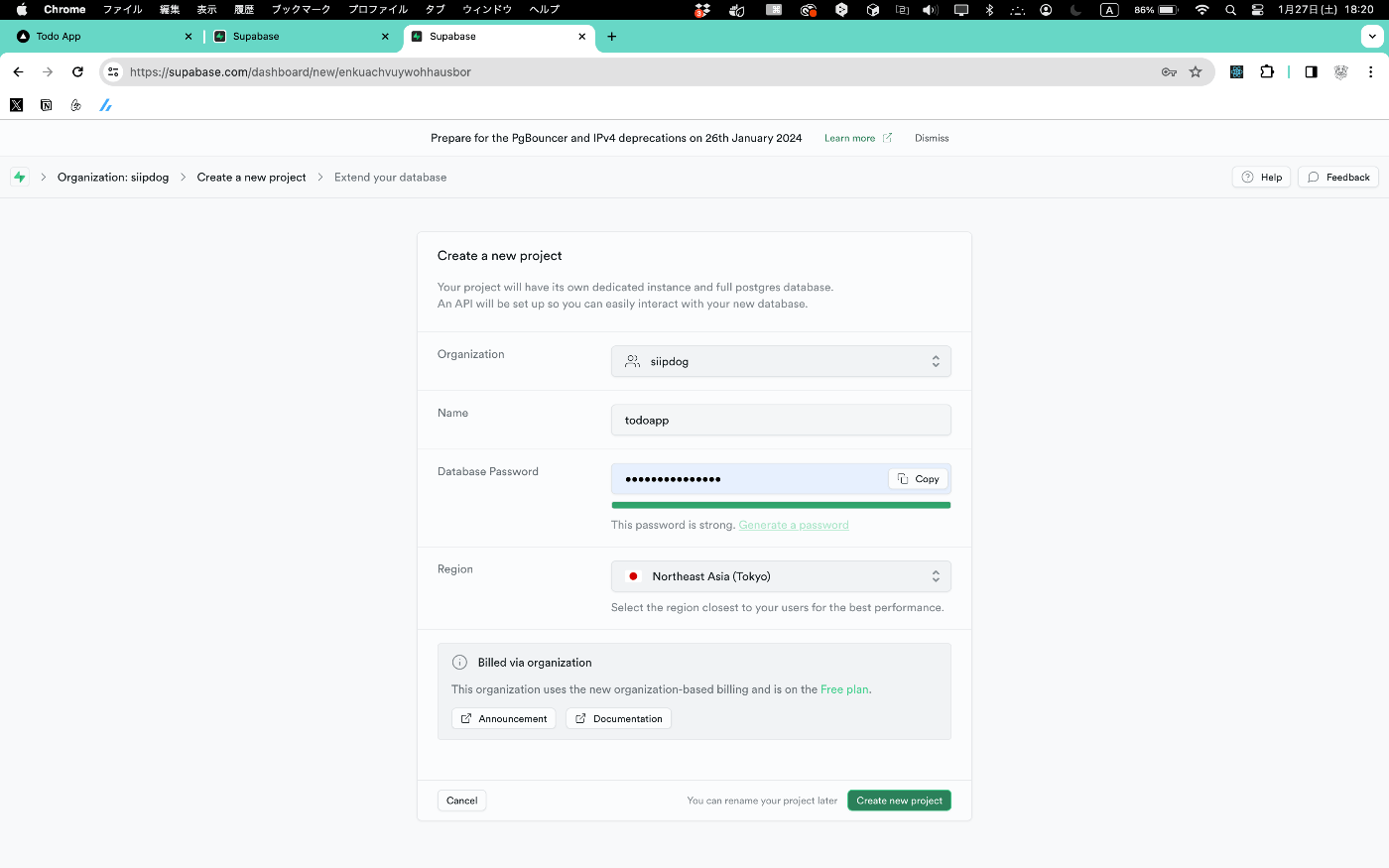Image resolution: width=1389 pixels, height=868 pixels.
Task: Toggle Chrome side panel icon
Action: pyautogui.click(x=1311, y=71)
